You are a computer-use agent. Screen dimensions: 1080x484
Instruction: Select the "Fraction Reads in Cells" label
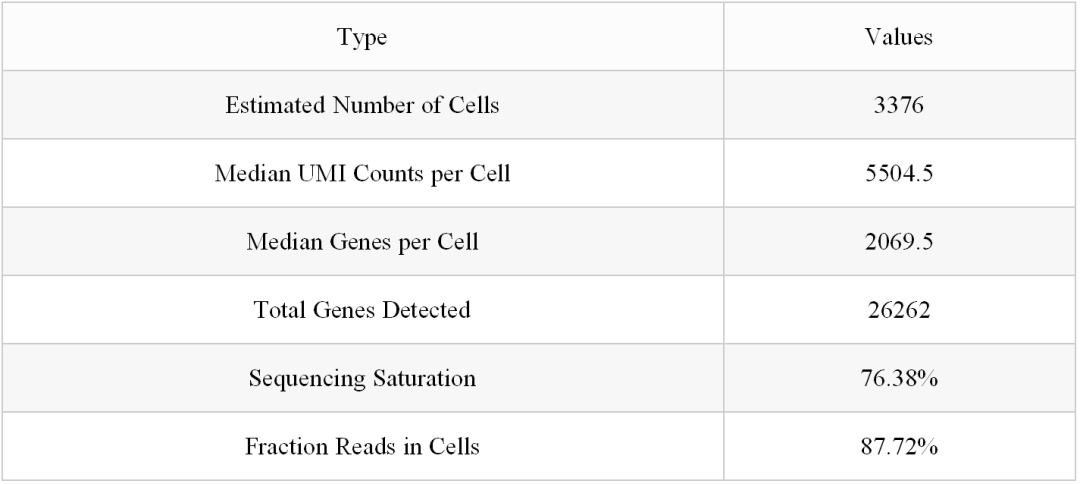coord(362,446)
